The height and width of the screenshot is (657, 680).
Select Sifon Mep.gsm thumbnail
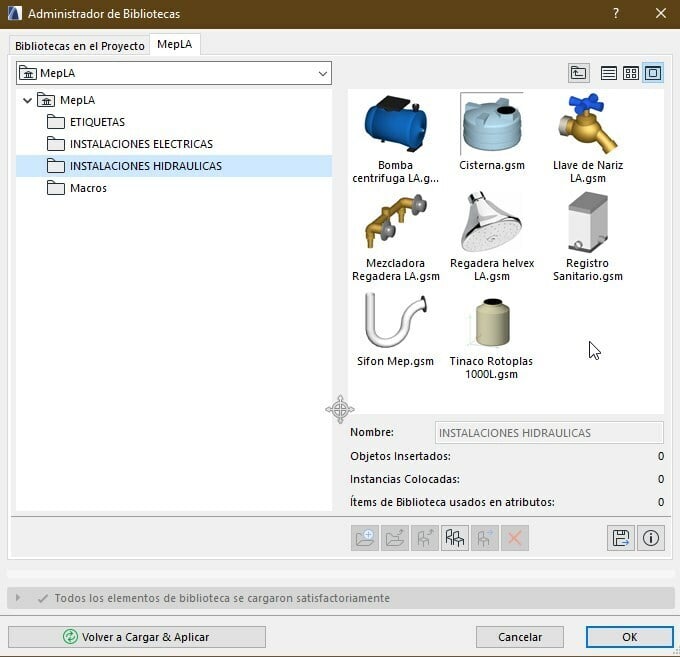pyautogui.click(x=396, y=320)
